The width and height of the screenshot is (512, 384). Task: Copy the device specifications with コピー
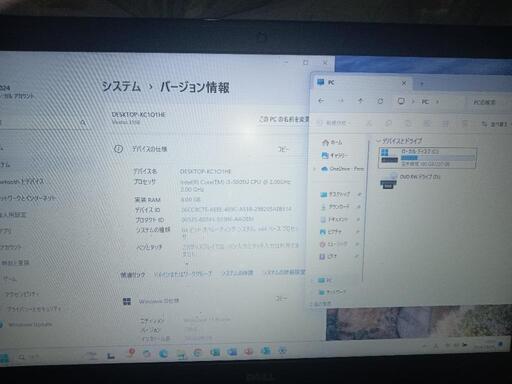pos(283,149)
